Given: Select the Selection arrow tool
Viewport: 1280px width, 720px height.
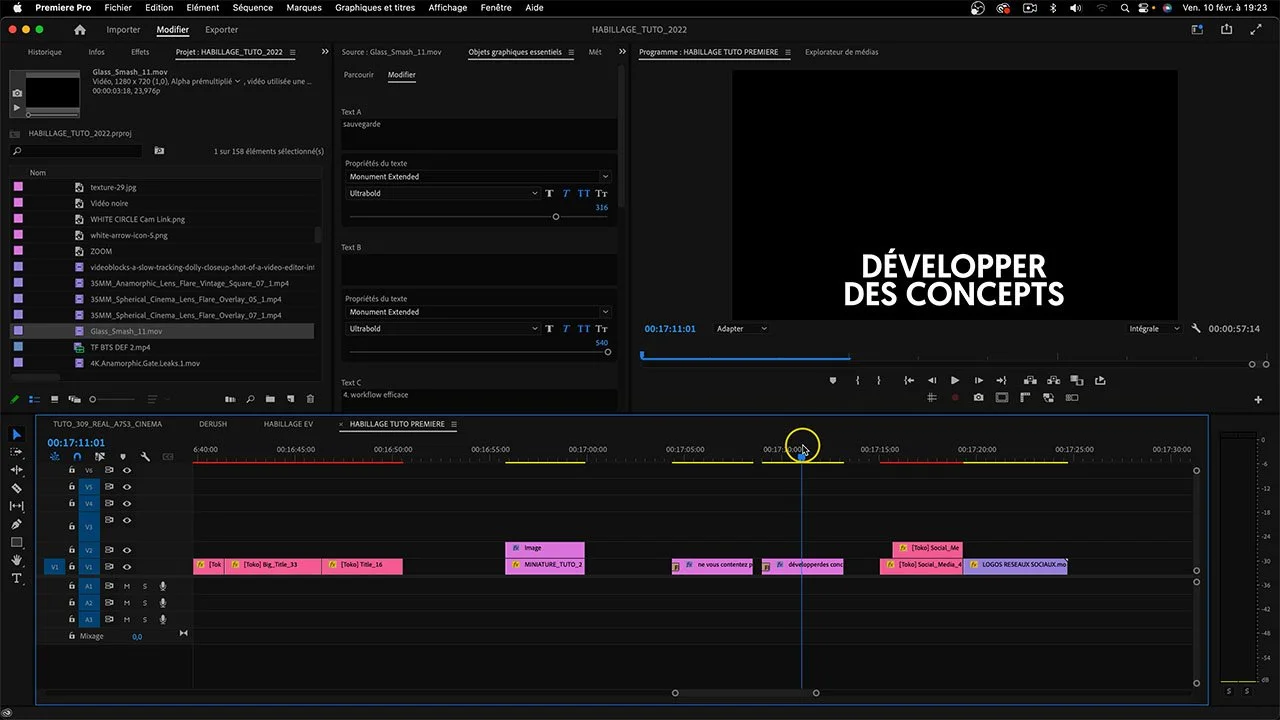Looking at the screenshot, I should tap(16, 434).
